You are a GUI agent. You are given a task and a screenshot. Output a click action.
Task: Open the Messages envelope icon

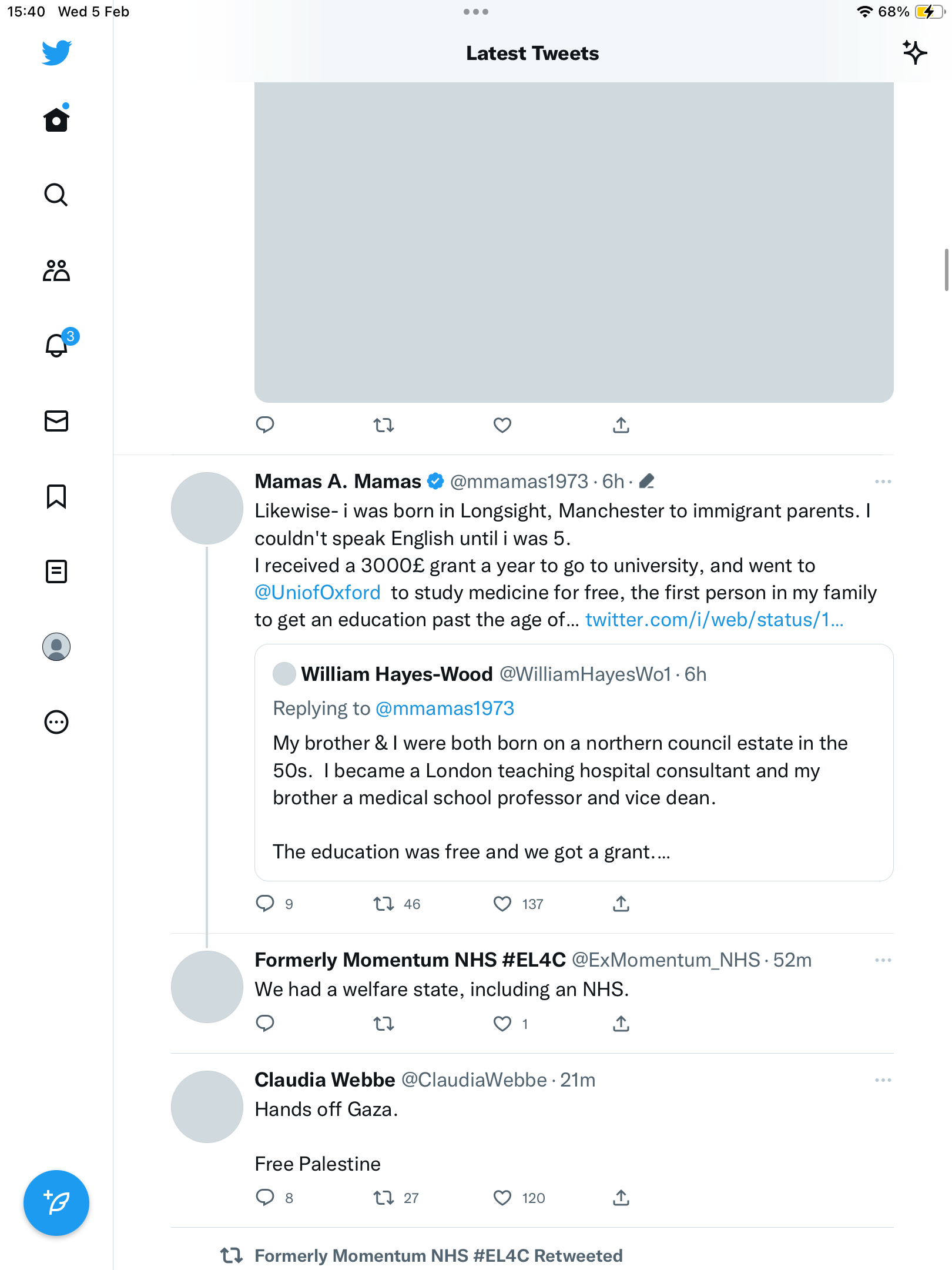click(56, 421)
